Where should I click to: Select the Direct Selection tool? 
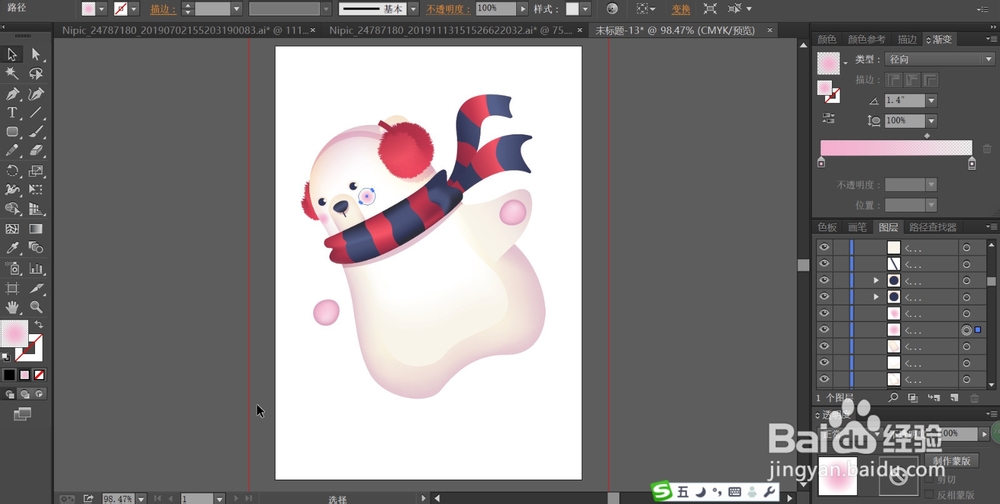click(x=36, y=54)
